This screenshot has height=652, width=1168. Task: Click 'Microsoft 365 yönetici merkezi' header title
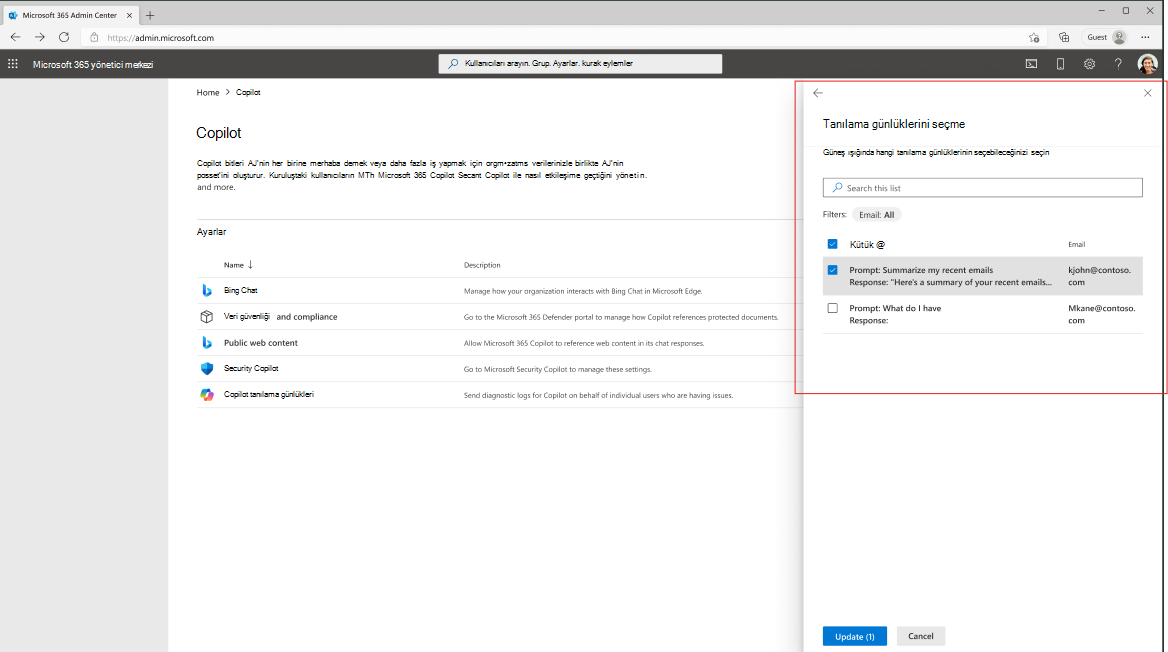(x=93, y=65)
